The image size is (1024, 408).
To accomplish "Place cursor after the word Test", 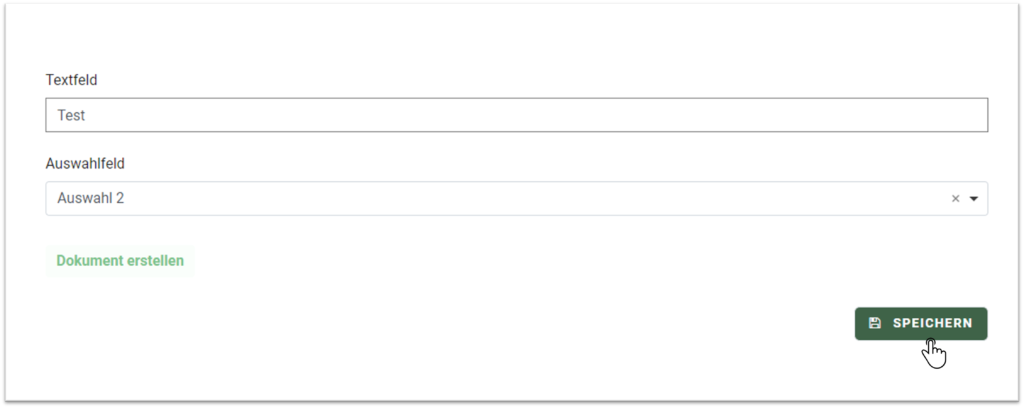I will [x=86, y=115].
